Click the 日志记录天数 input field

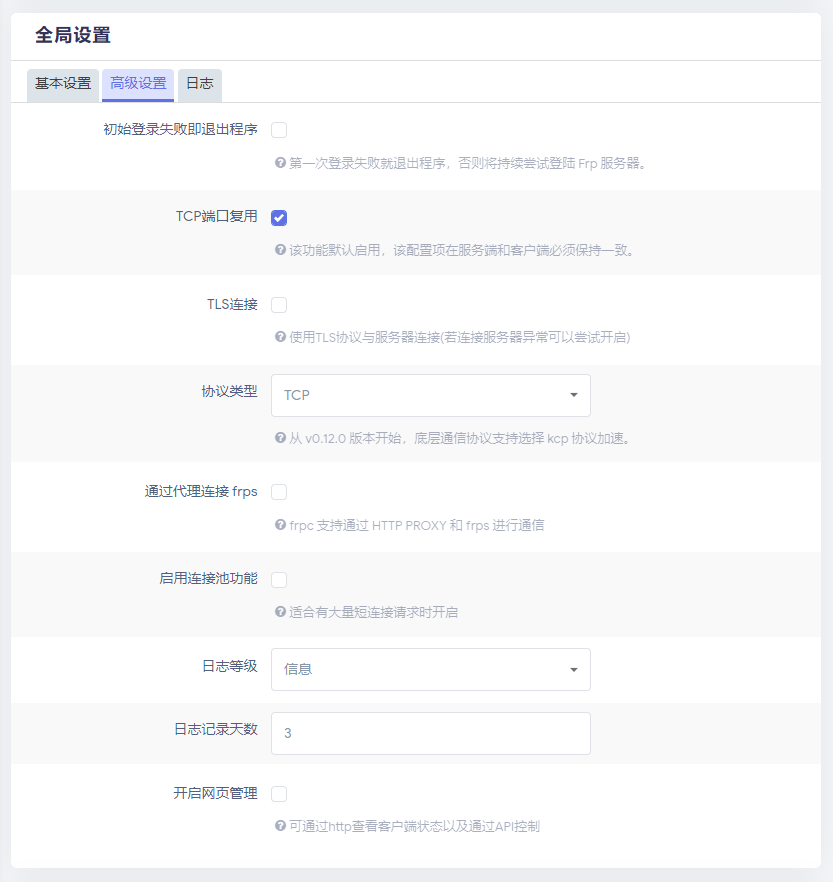click(430, 733)
